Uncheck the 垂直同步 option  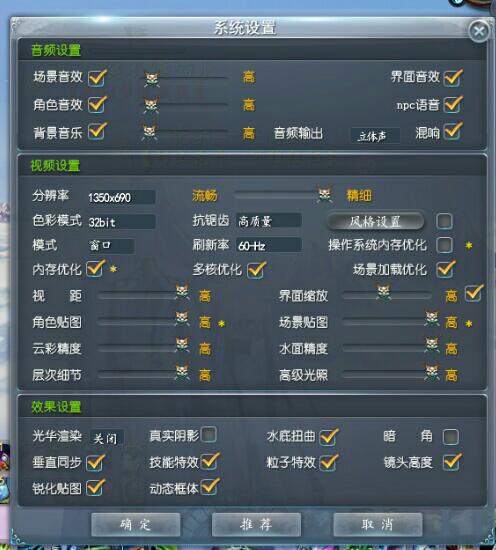click(x=95, y=462)
